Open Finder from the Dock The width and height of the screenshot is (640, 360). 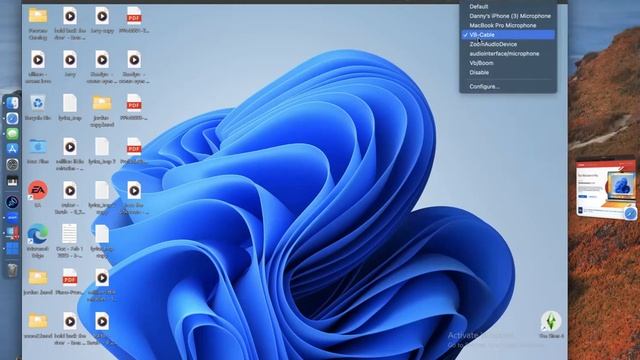[12, 103]
